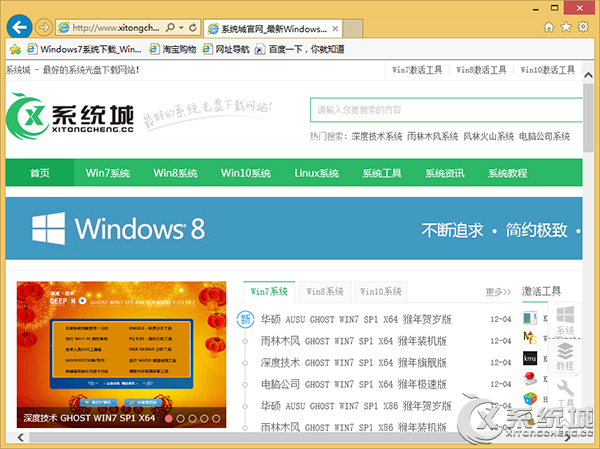Screen dimensions: 600x449
Task: Click the red button activation tool icon
Action: pyautogui.click(x=530, y=379)
